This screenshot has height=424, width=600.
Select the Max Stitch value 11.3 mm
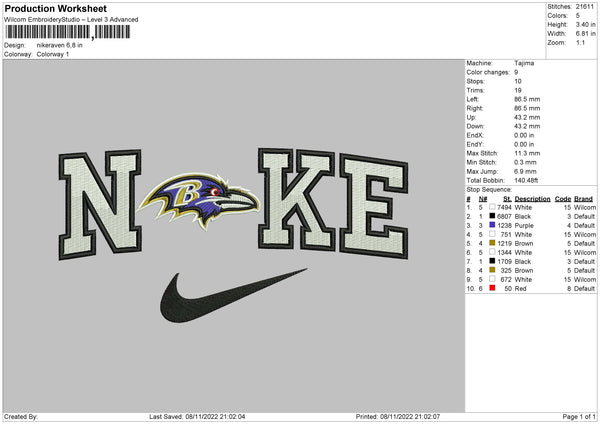527,153
